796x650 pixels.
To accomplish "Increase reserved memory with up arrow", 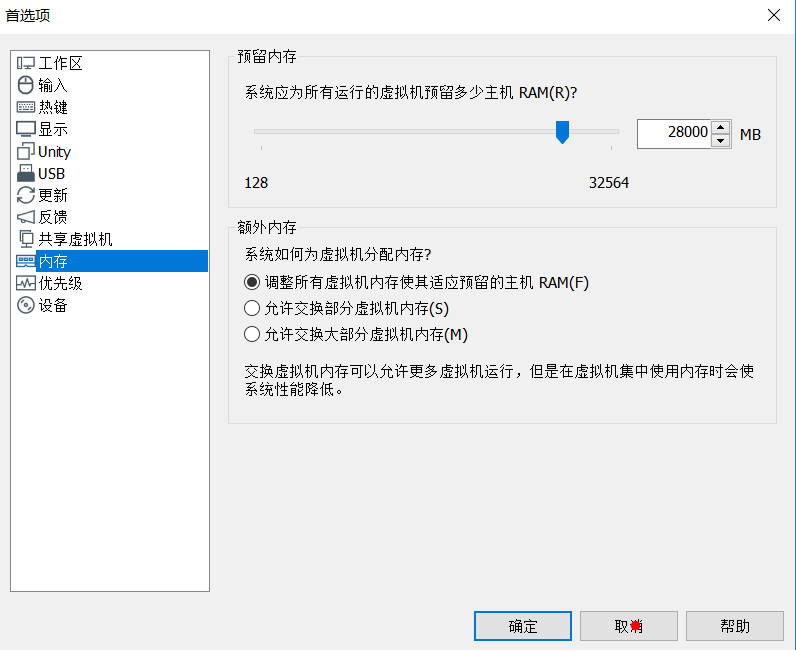I will click(x=721, y=127).
